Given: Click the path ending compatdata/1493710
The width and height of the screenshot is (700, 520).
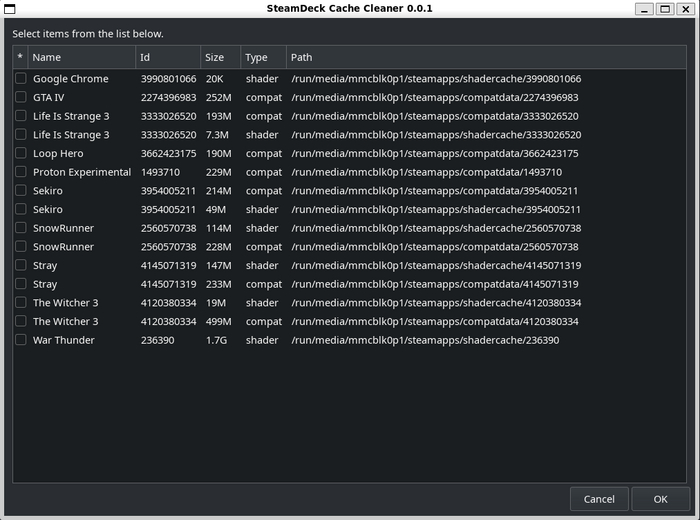Looking at the screenshot, I should (426, 172).
